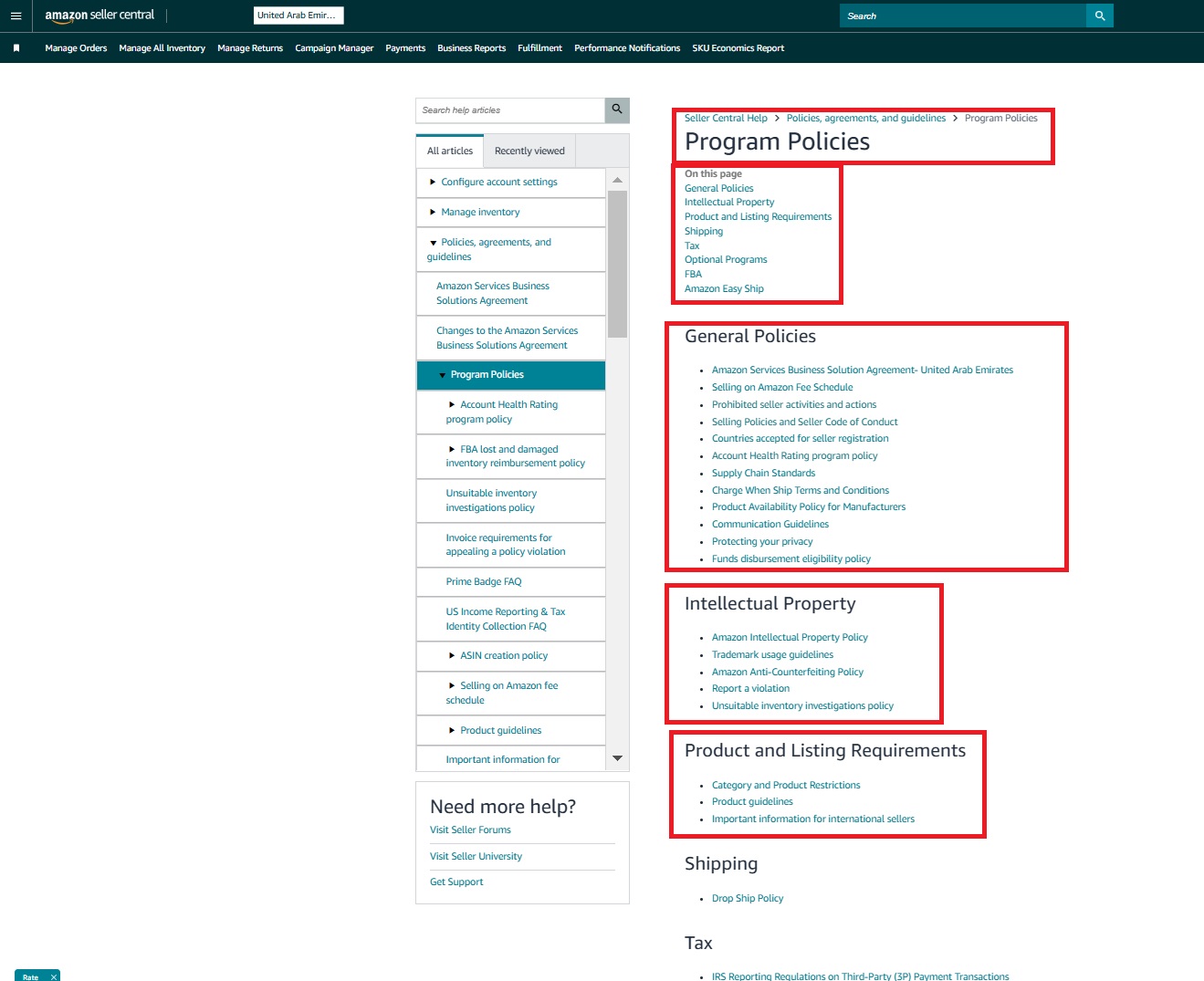Image resolution: width=1204 pixels, height=981 pixels.
Task: Open Seller Central Help breadcrumb link
Action: pyautogui.click(x=726, y=119)
